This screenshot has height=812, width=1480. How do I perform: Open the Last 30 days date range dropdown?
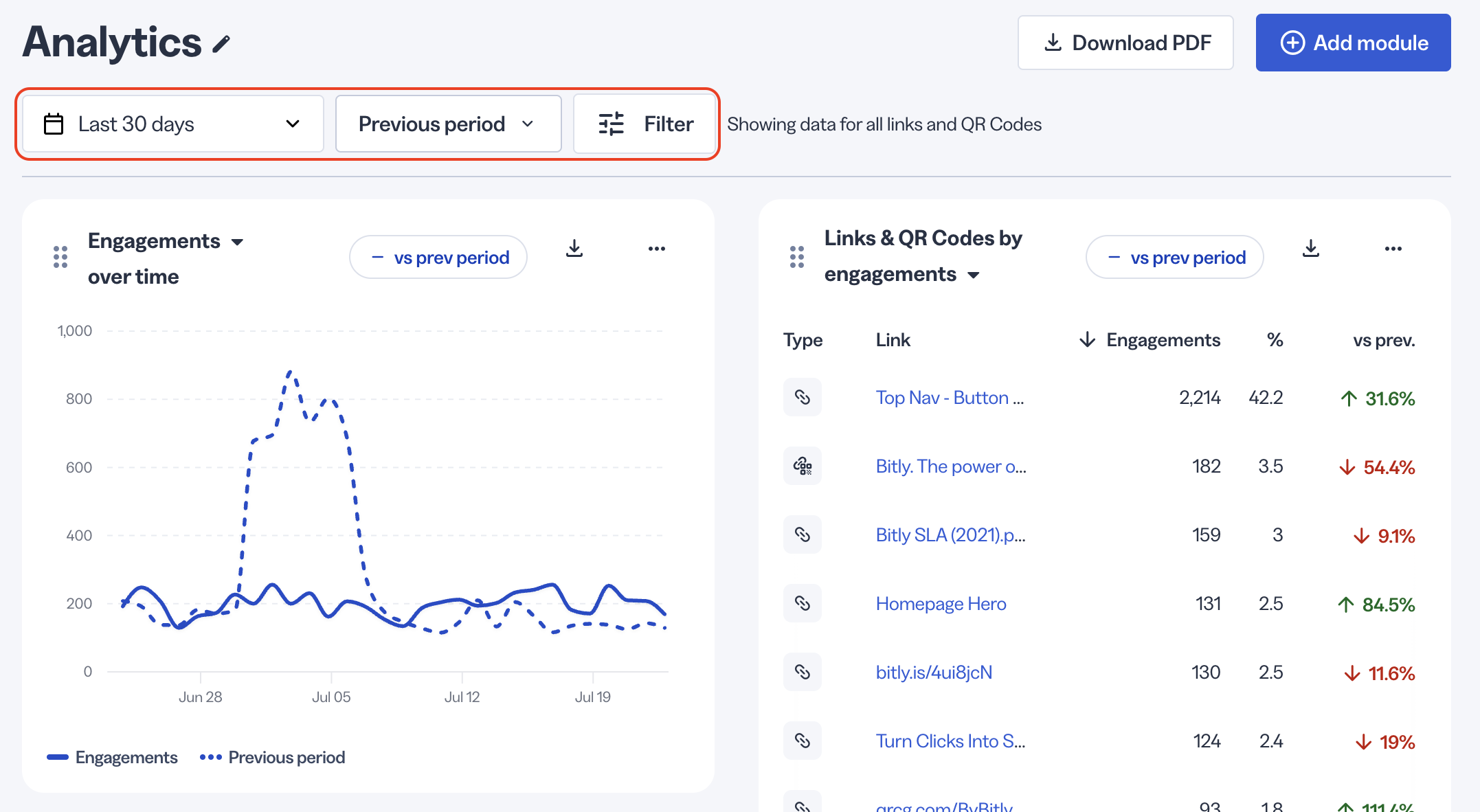[173, 124]
